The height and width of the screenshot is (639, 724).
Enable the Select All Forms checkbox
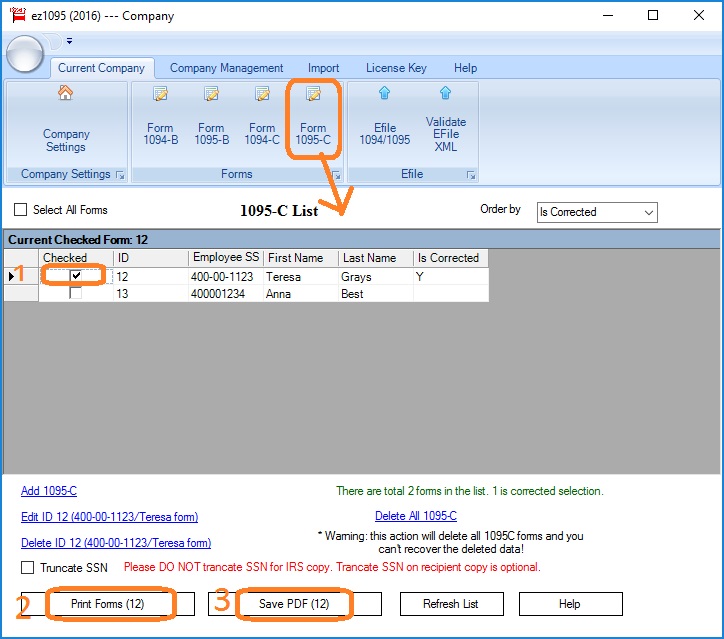20,210
